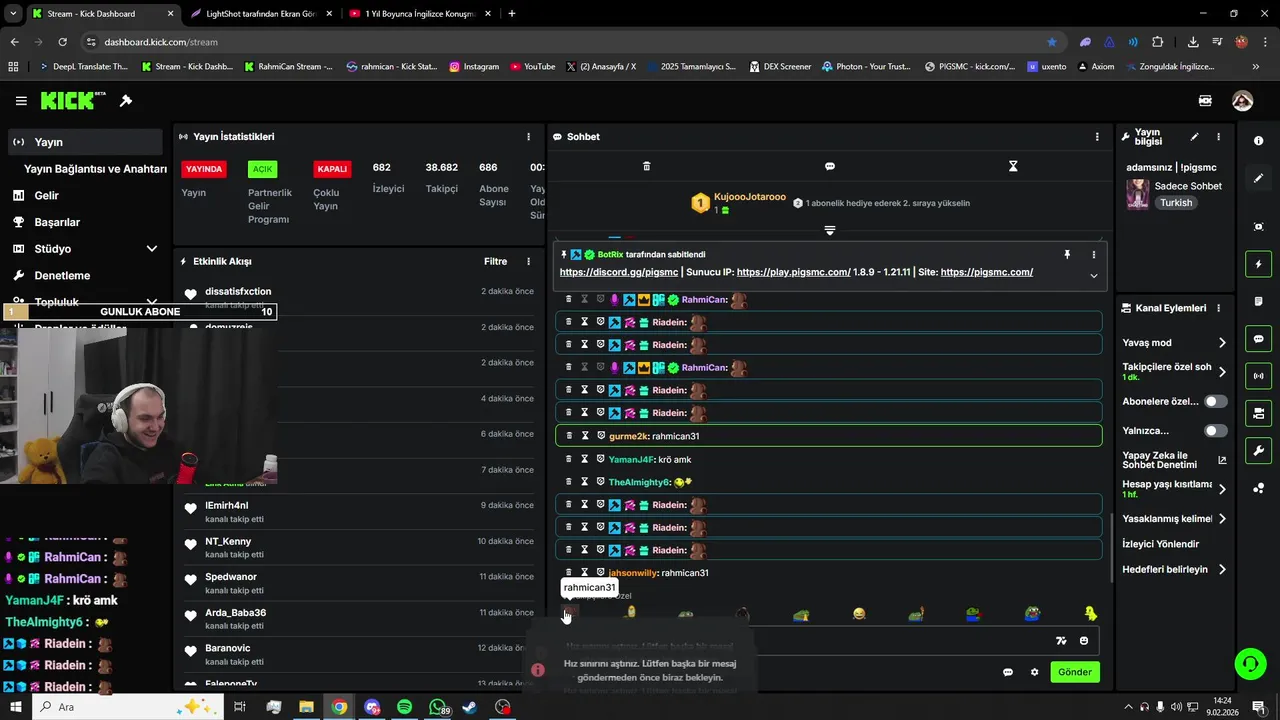
Task: Click the Gönder send button
Action: click(1075, 672)
